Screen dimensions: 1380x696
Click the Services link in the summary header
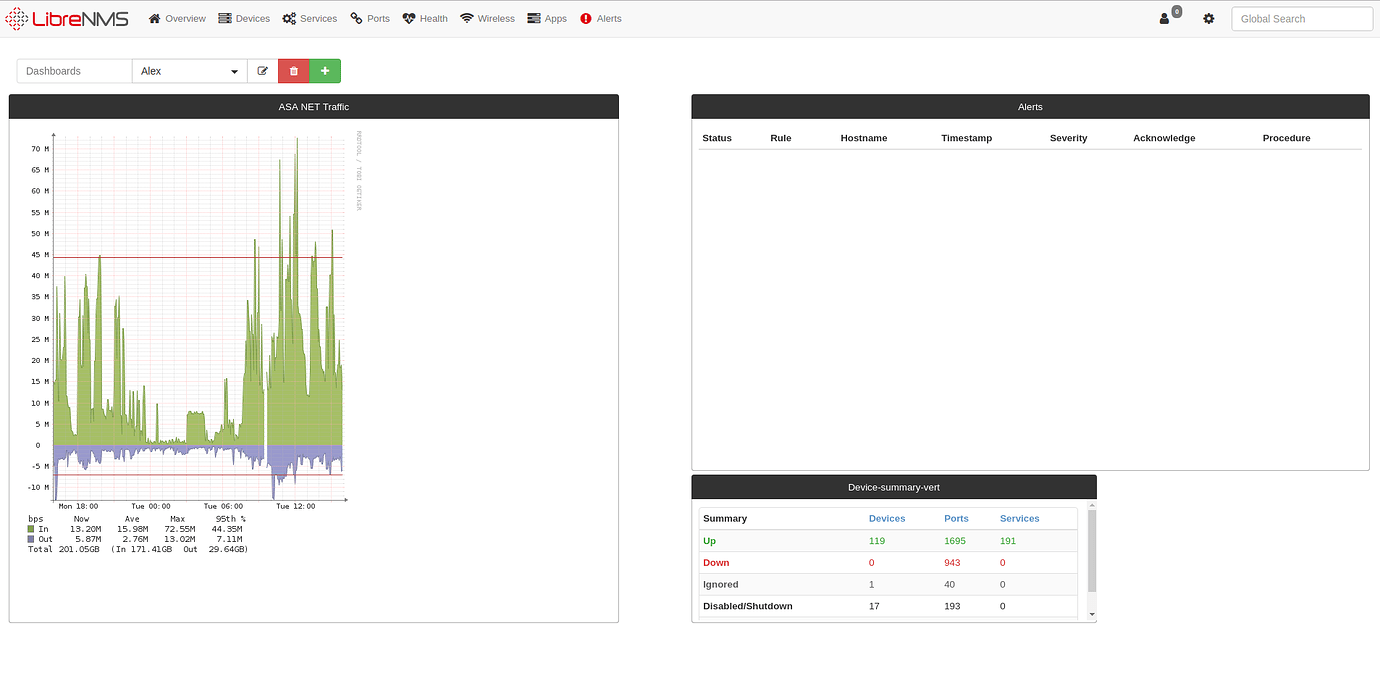pos(1019,518)
